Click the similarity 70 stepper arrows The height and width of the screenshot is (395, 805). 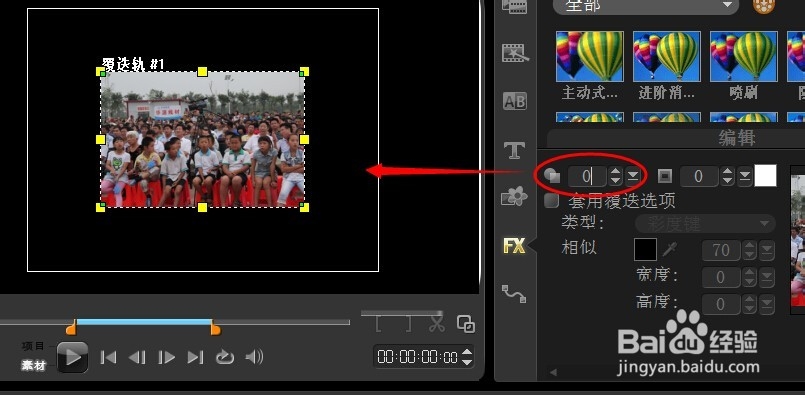tap(750, 250)
